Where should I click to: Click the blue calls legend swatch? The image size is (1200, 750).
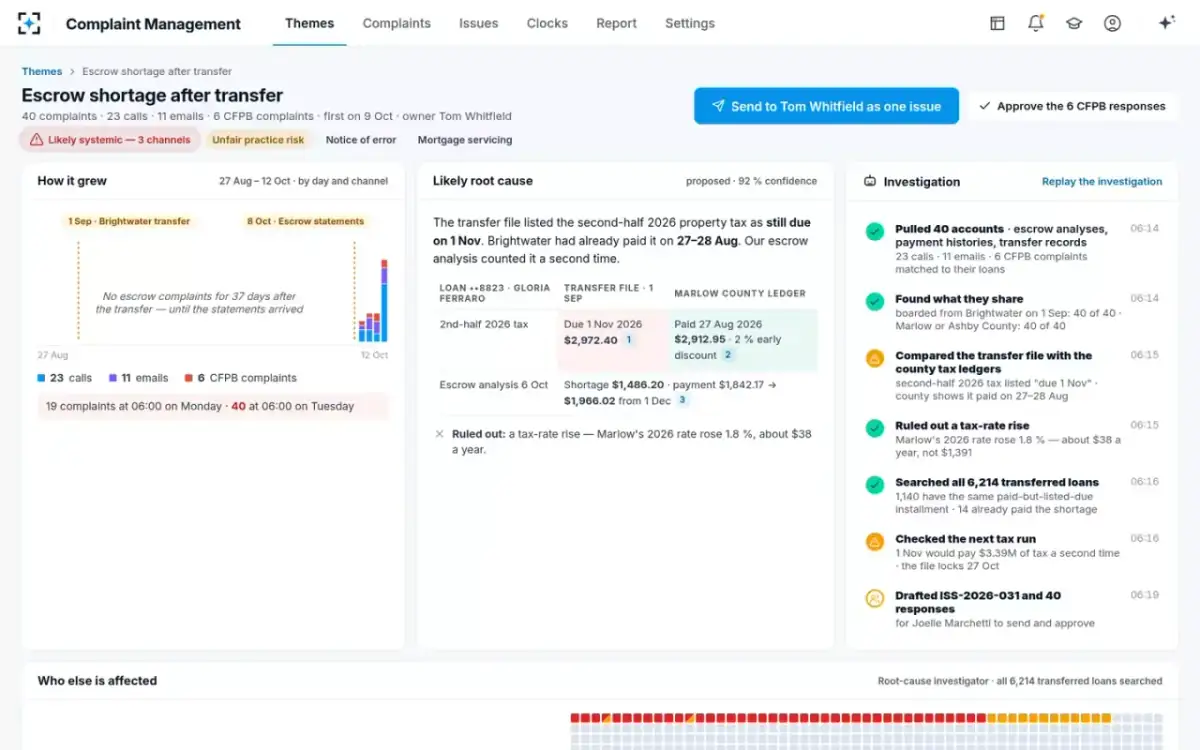[x=41, y=378]
